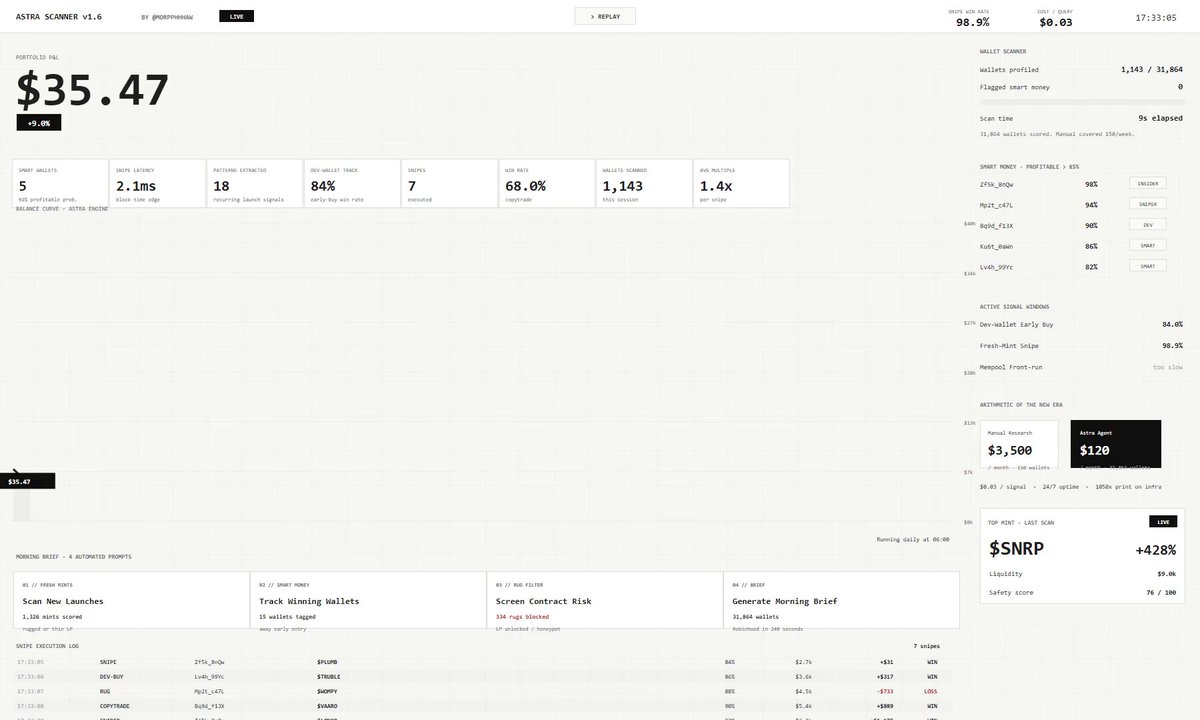The image size is (1200, 720).
Task: Click the SMART tag beside Ku6t_0aWn
Action: pos(1148,245)
